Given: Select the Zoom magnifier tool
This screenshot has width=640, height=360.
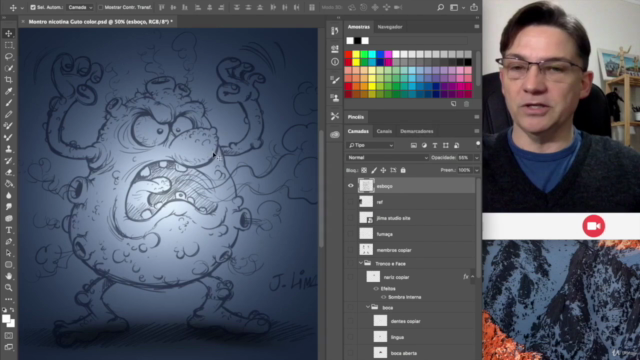Looking at the screenshot, I should coord(9,288).
